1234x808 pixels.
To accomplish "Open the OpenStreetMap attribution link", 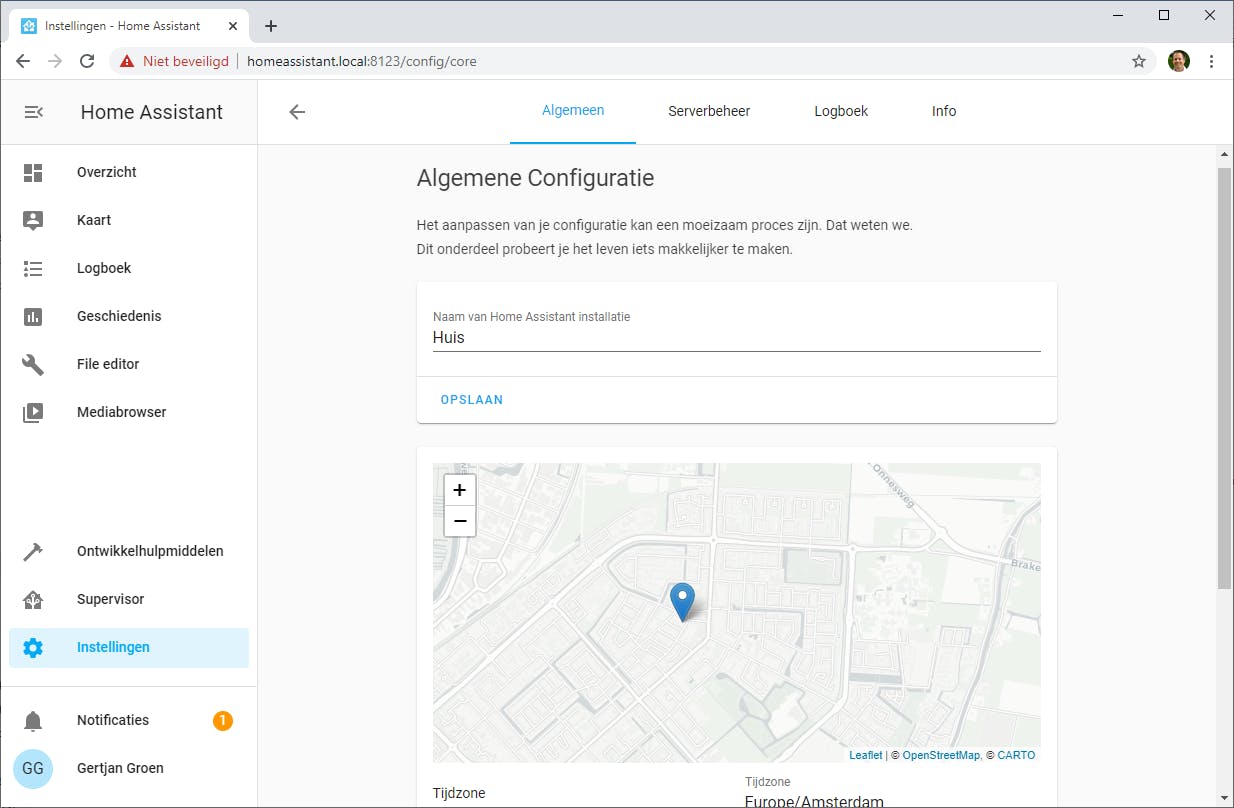I will [941, 755].
